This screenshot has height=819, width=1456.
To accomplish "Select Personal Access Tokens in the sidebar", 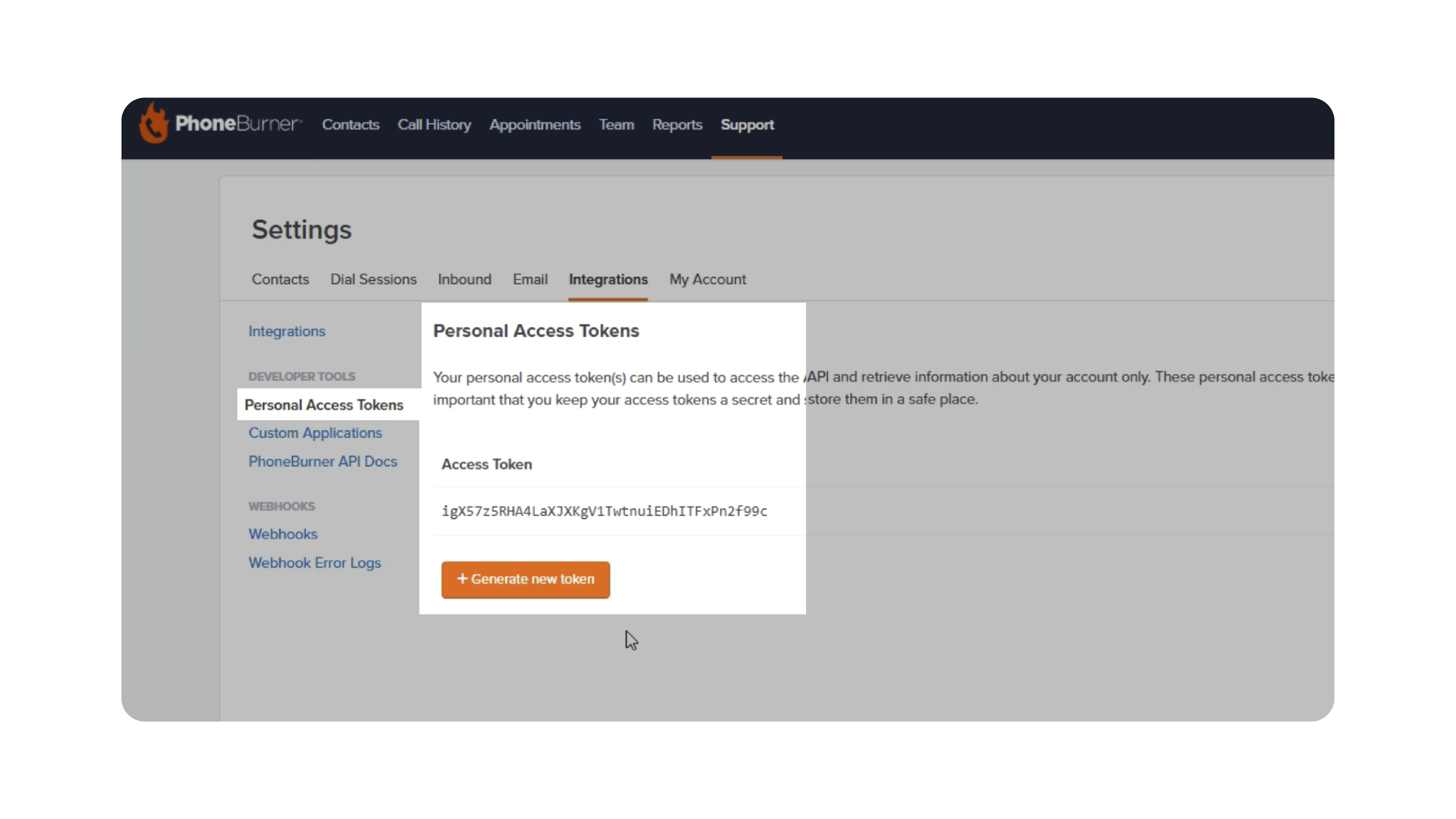I will click(x=324, y=405).
